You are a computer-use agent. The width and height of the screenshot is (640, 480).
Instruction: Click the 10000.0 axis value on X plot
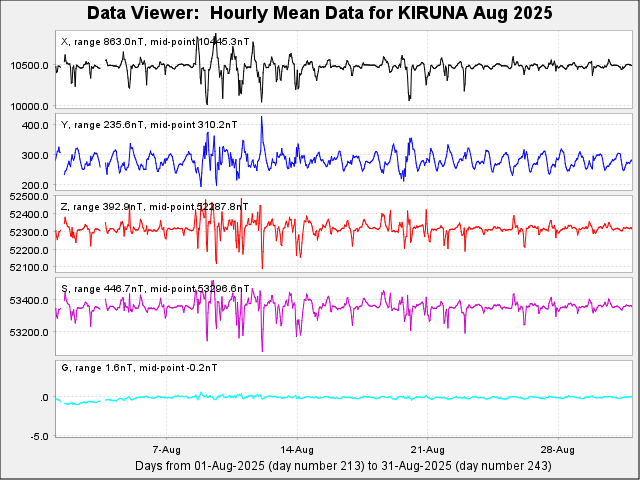click(x=30, y=107)
